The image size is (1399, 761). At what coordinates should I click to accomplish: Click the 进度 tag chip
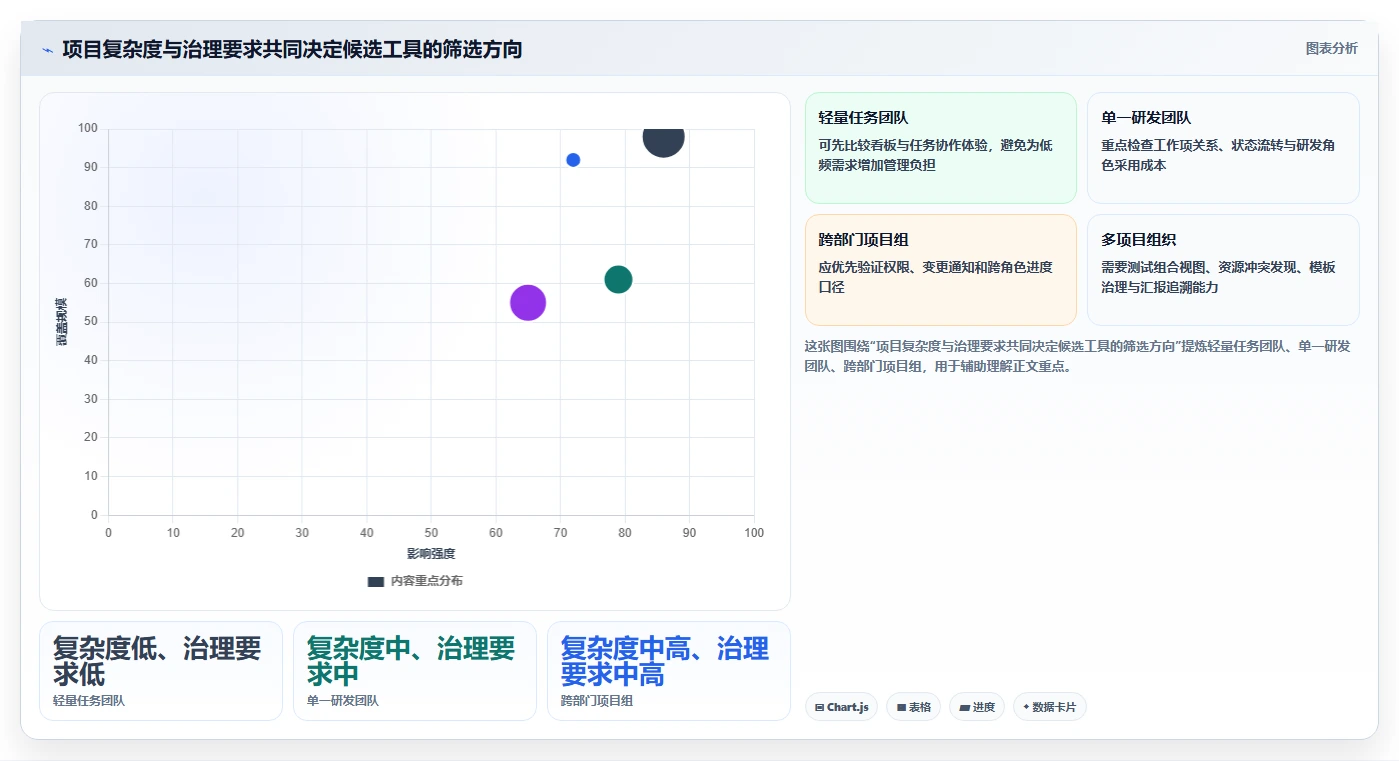pos(977,707)
